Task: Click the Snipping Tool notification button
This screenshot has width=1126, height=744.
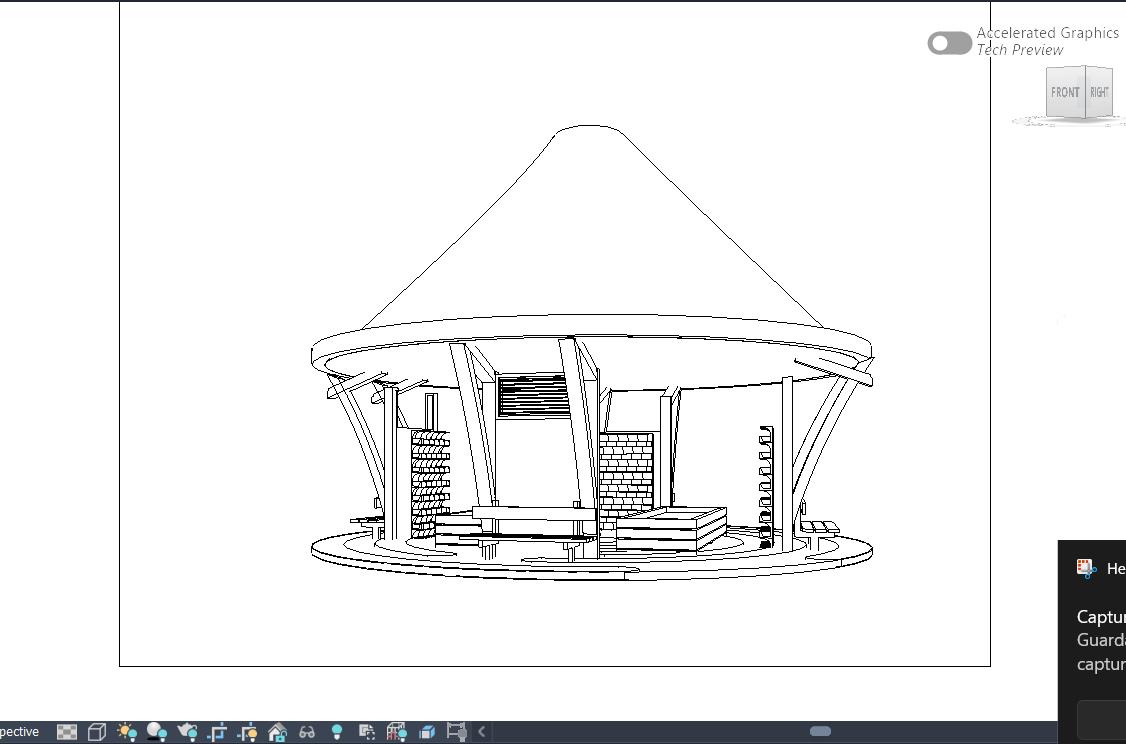Action: 1102,719
